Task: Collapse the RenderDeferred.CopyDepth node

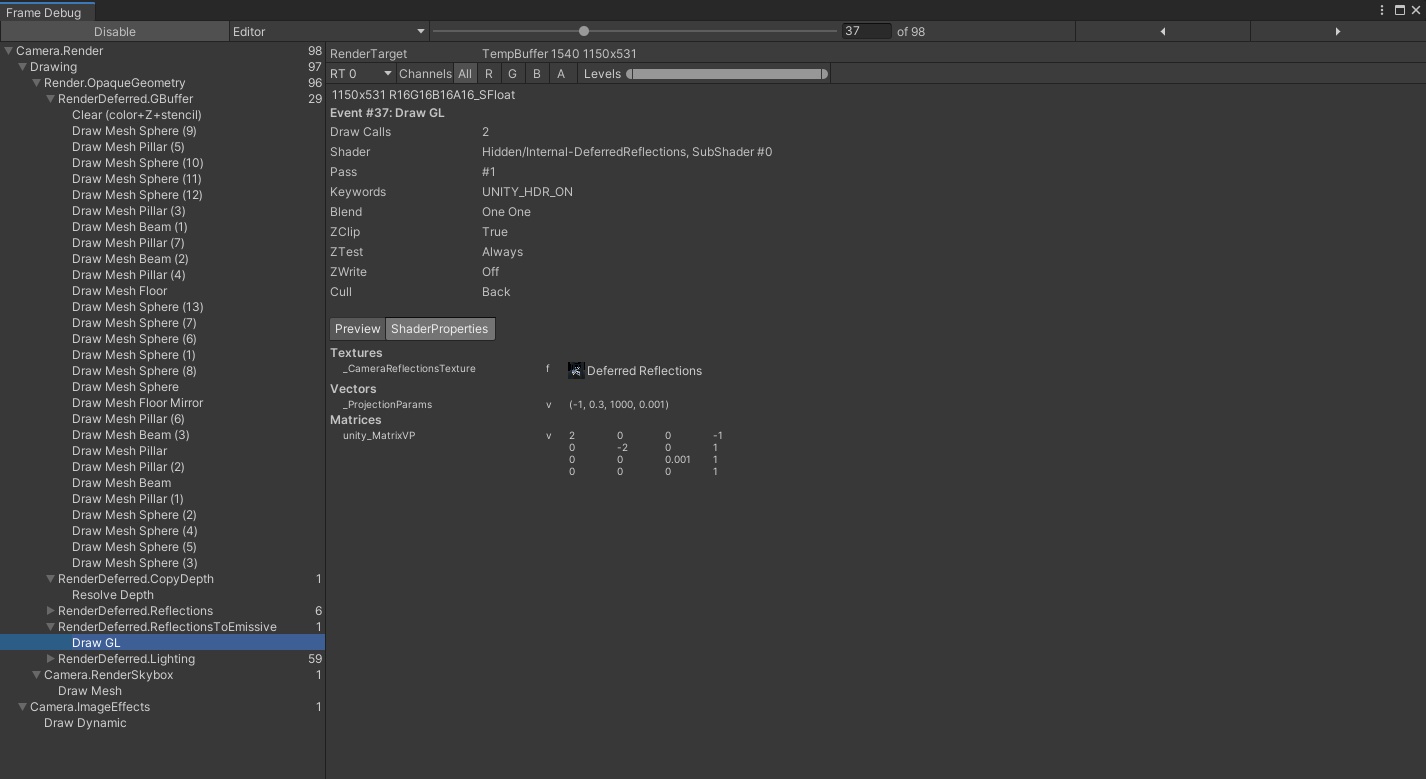Action: (x=50, y=579)
